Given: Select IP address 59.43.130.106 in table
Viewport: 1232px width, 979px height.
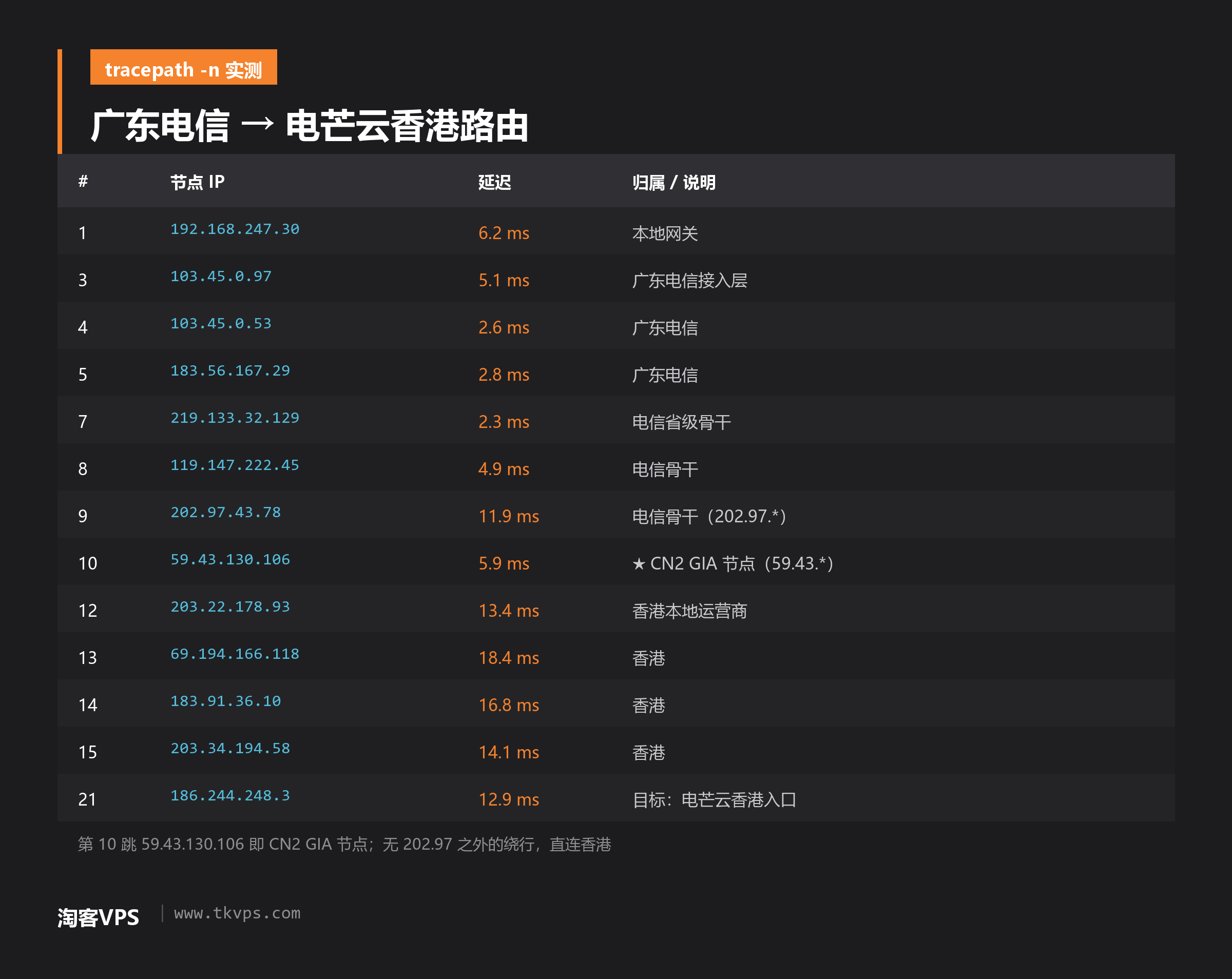Looking at the screenshot, I should tap(230, 560).
